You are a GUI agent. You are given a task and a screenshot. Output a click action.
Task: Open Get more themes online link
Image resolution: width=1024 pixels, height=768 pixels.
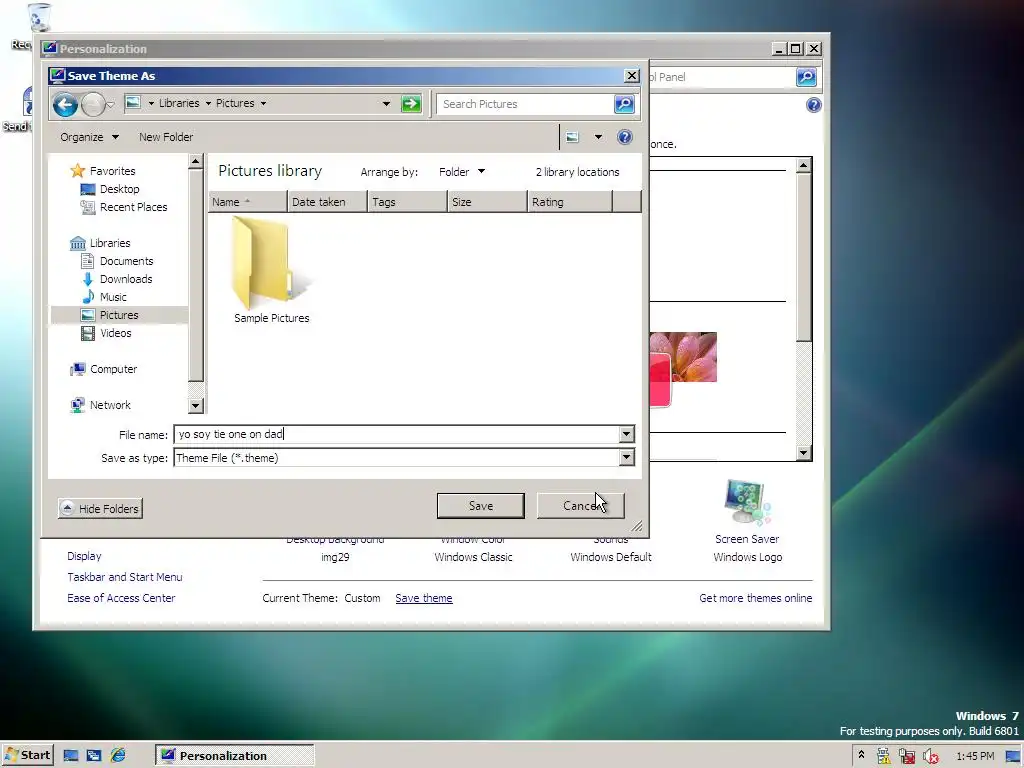tap(756, 598)
